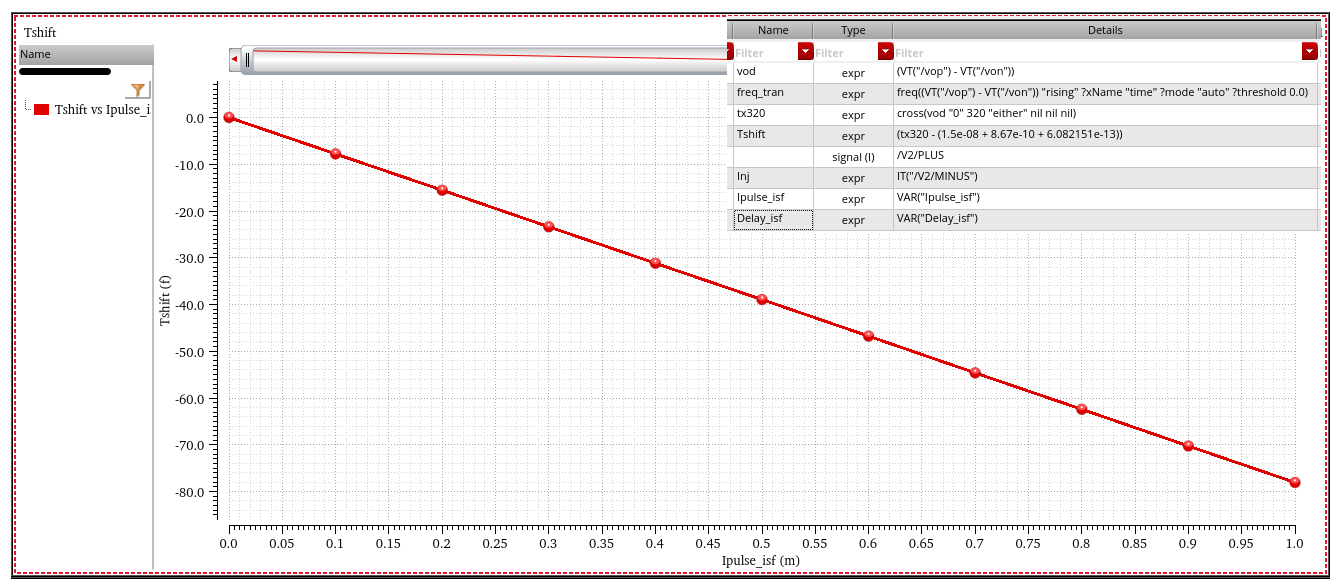This screenshot has width=1340, height=588.
Task: Click the data point at Ipulse_isf 0.8
Action: point(1081,409)
